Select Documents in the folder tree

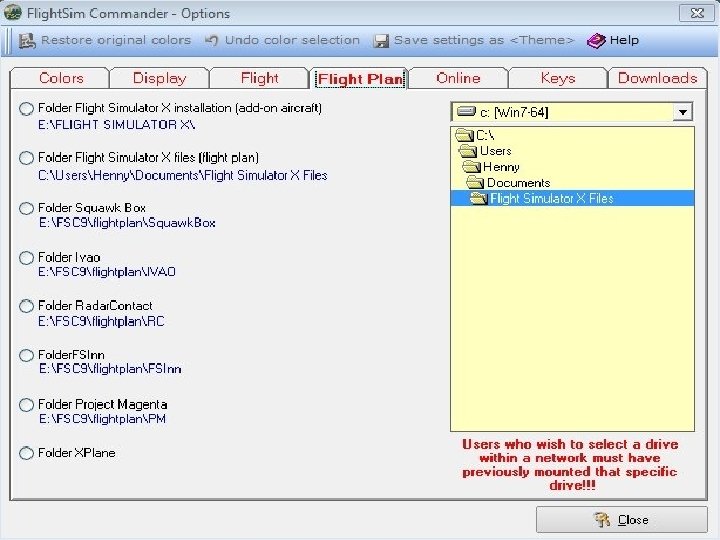[518, 183]
